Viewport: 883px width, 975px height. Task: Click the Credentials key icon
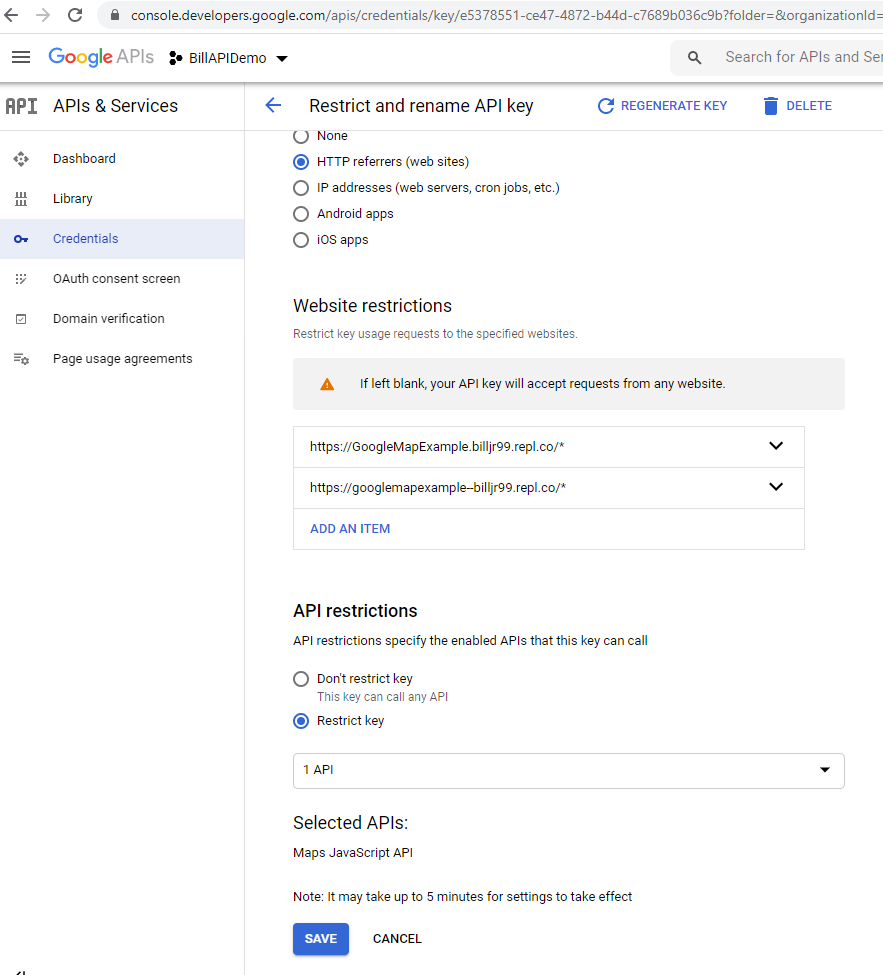[21, 239]
